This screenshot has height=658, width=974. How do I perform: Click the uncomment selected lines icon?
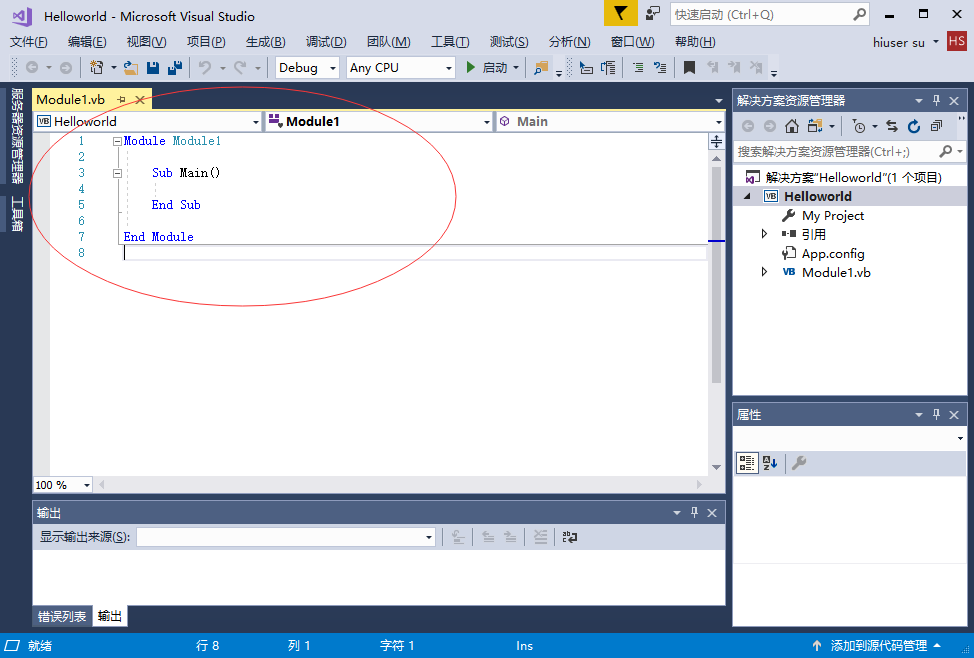[x=660, y=67]
